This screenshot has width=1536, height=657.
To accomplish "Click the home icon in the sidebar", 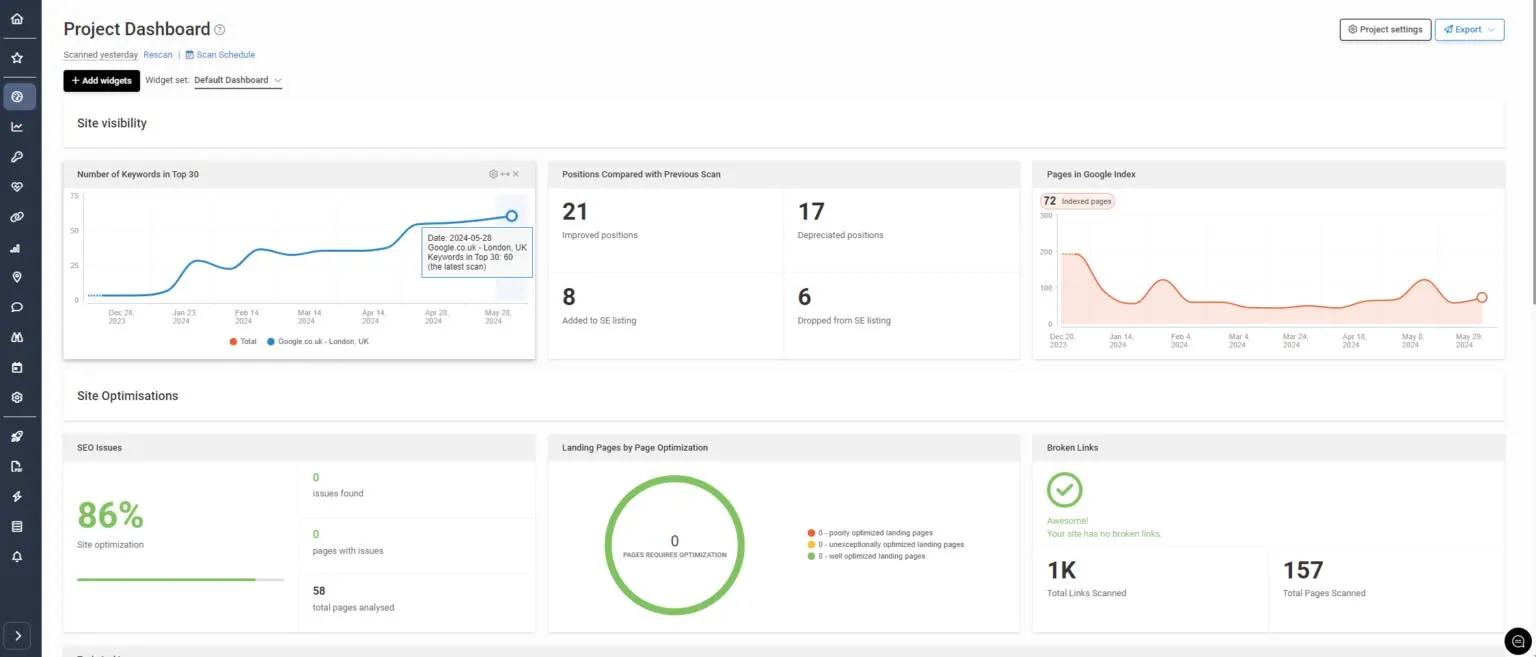I will (x=17, y=19).
